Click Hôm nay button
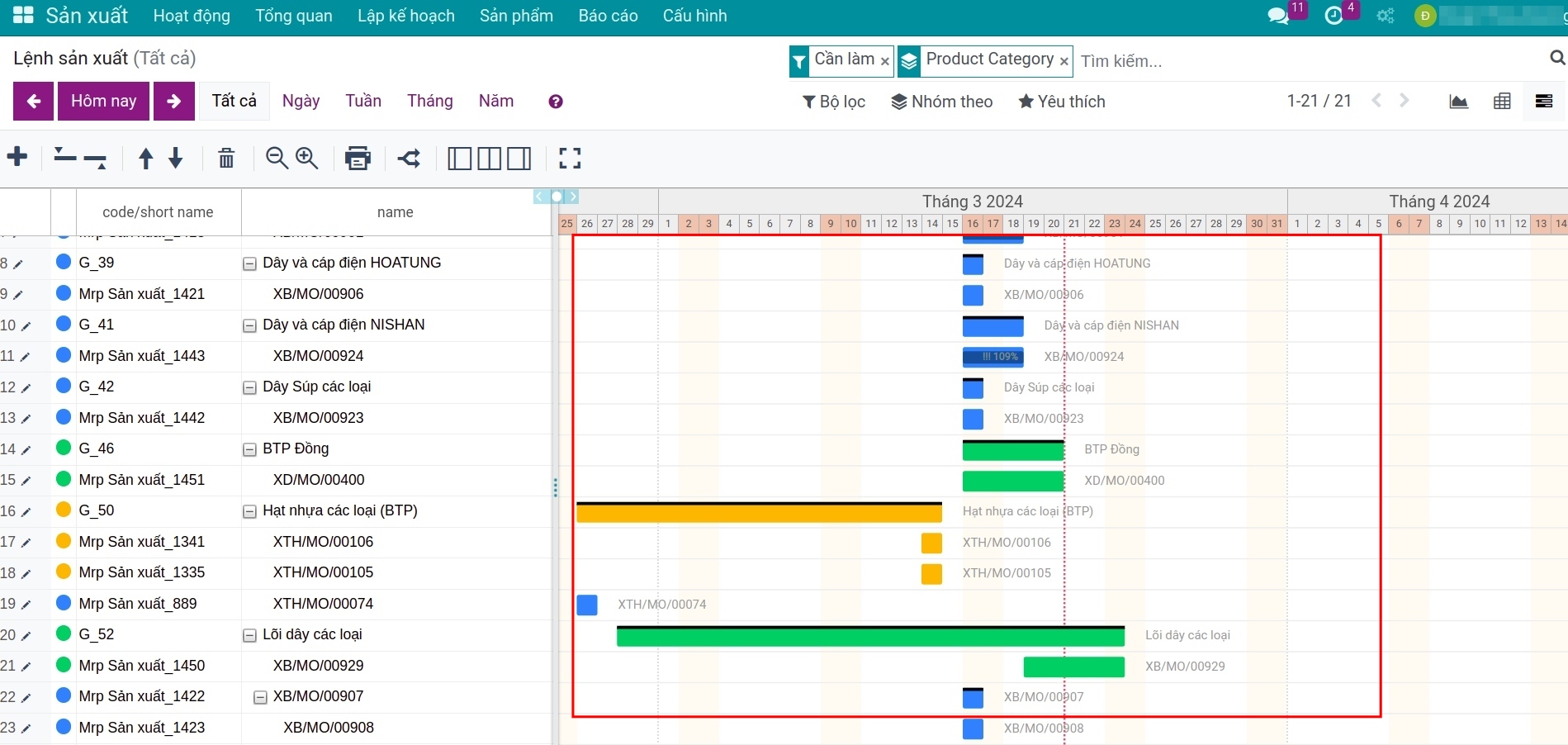 104,101
